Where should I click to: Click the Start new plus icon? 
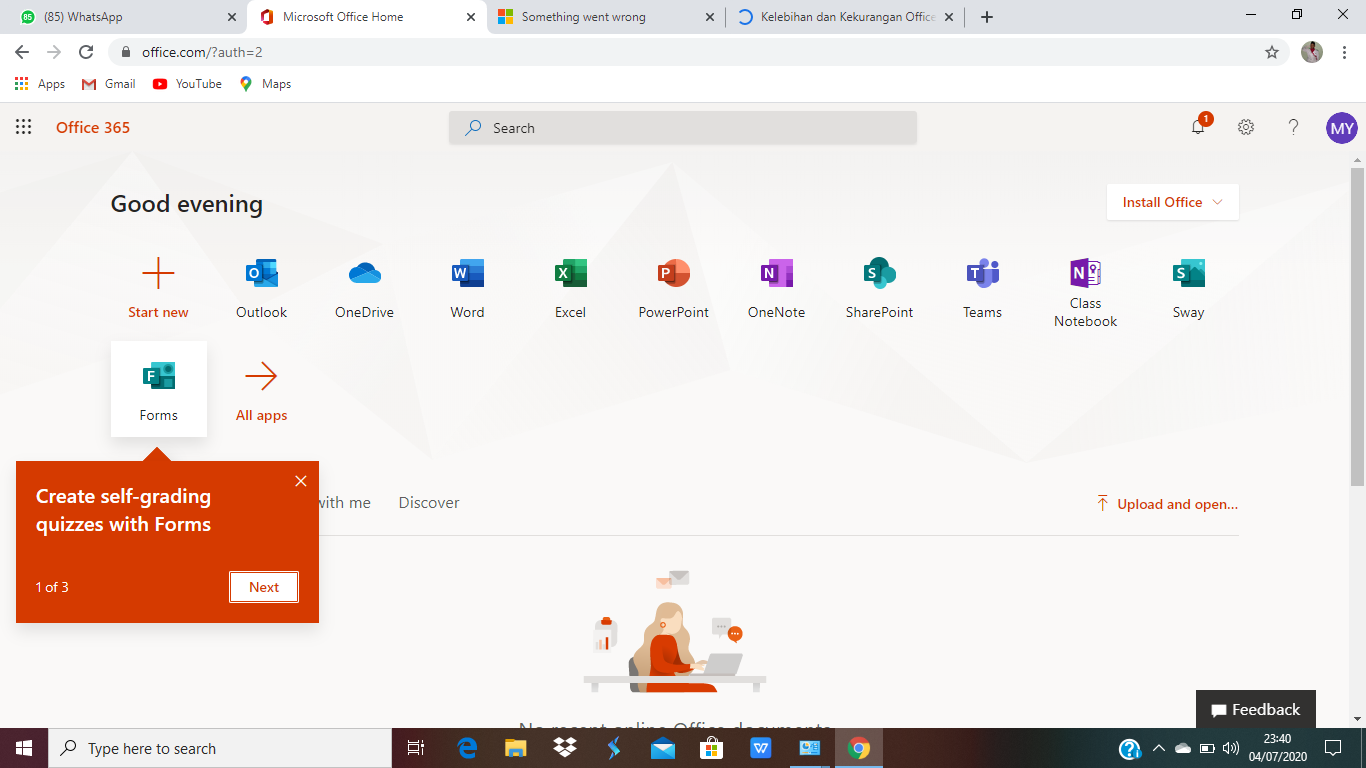pyautogui.click(x=158, y=273)
